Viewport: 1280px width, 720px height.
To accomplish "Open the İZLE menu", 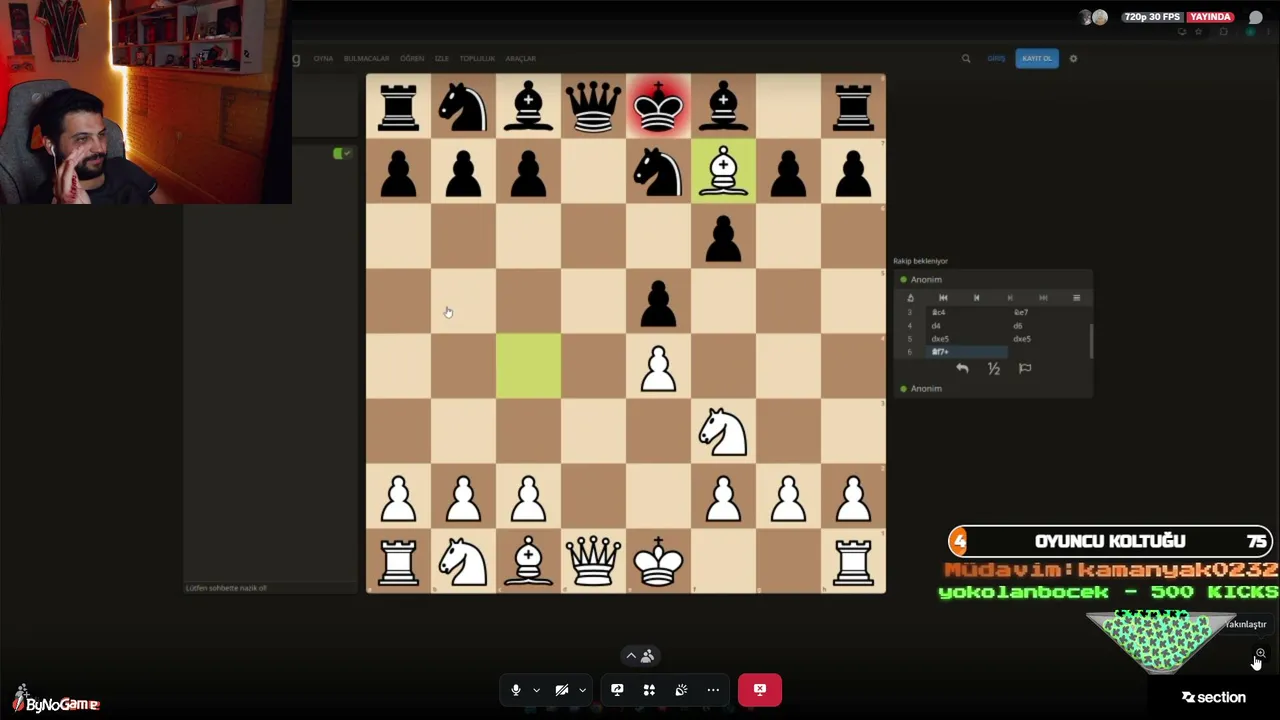I will pyautogui.click(x=442, y=58).
